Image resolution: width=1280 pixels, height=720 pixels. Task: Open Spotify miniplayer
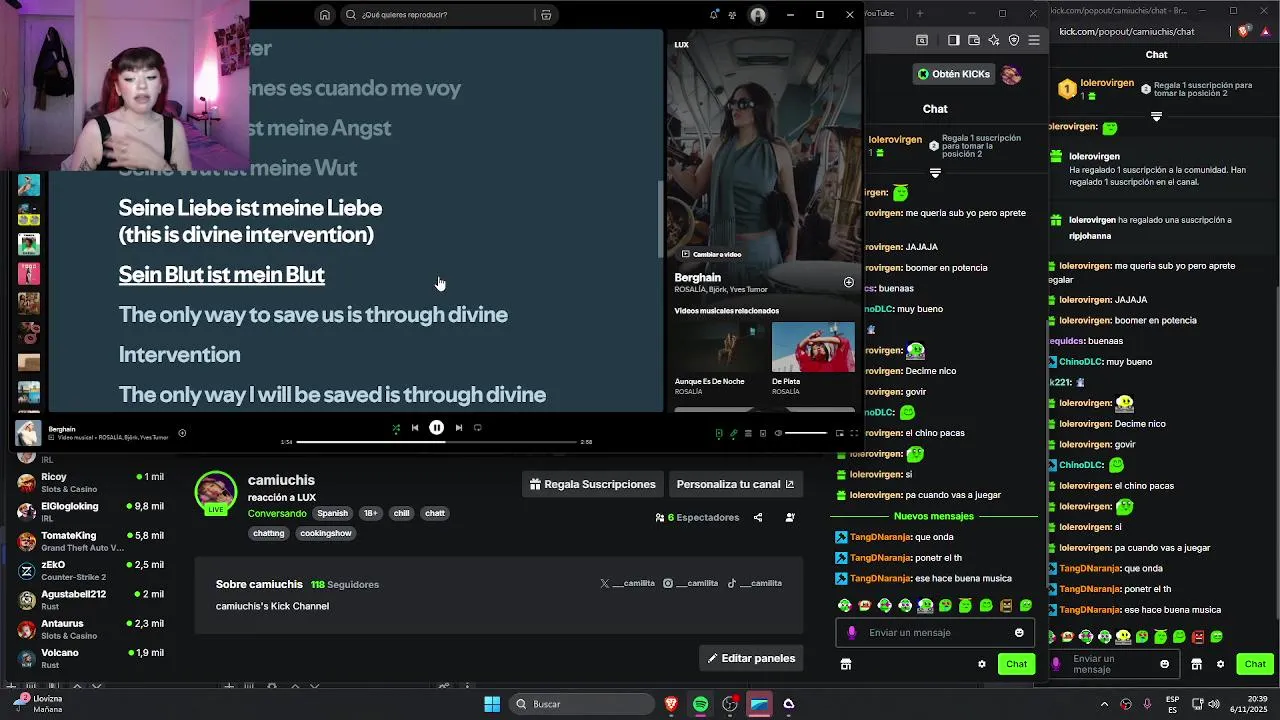tap(840, 433)
